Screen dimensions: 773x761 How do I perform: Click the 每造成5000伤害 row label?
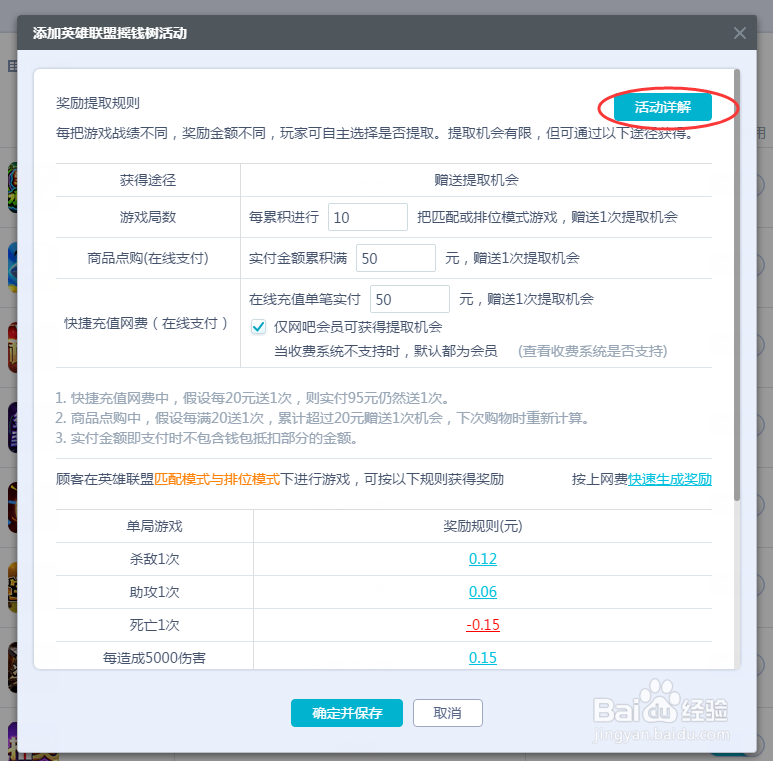click(154, 658)
